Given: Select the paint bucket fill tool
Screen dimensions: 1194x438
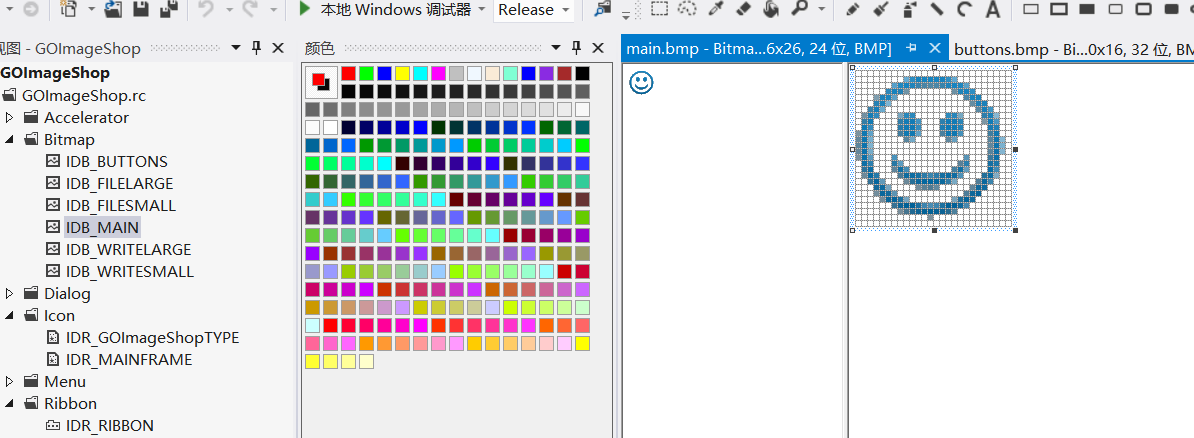Looking at the screenshot, I should click(x=771, y=9).
